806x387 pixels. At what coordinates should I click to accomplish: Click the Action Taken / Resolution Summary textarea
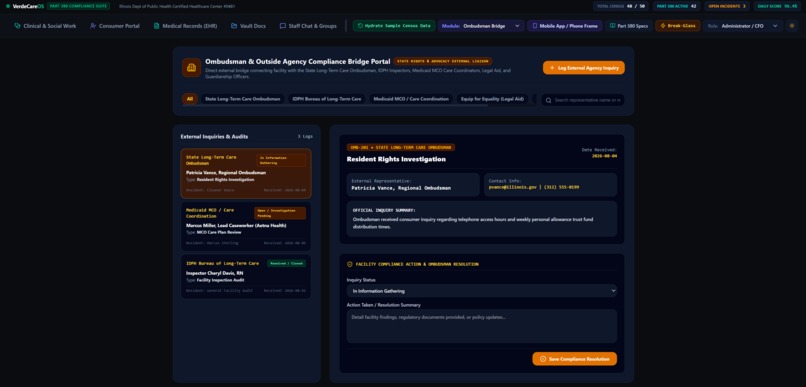[x=482, y=326]
